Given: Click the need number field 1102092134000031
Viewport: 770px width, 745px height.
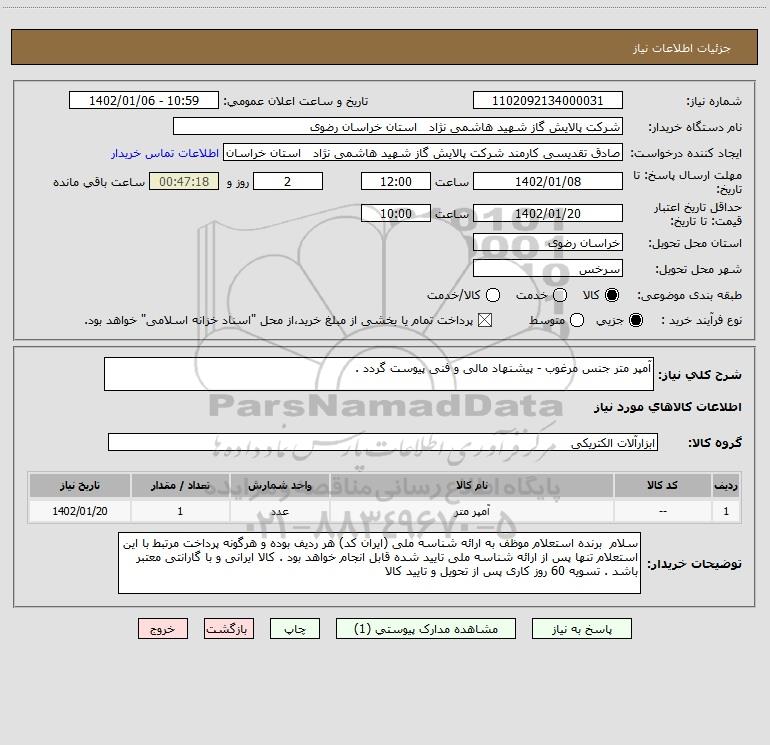Looking at the screenshot, I should 548,101.
